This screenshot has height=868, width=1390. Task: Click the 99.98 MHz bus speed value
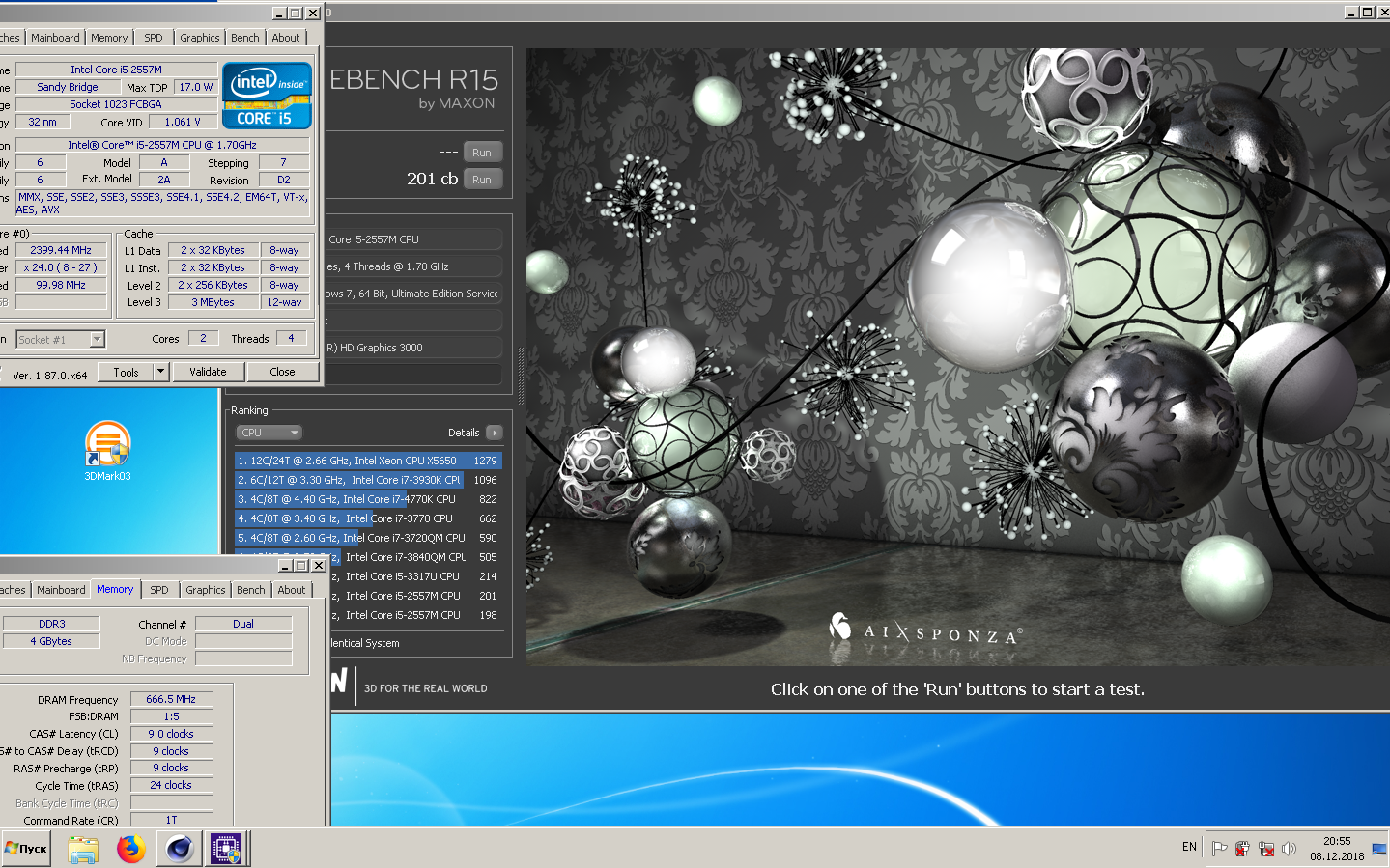[x=61, y=285]
